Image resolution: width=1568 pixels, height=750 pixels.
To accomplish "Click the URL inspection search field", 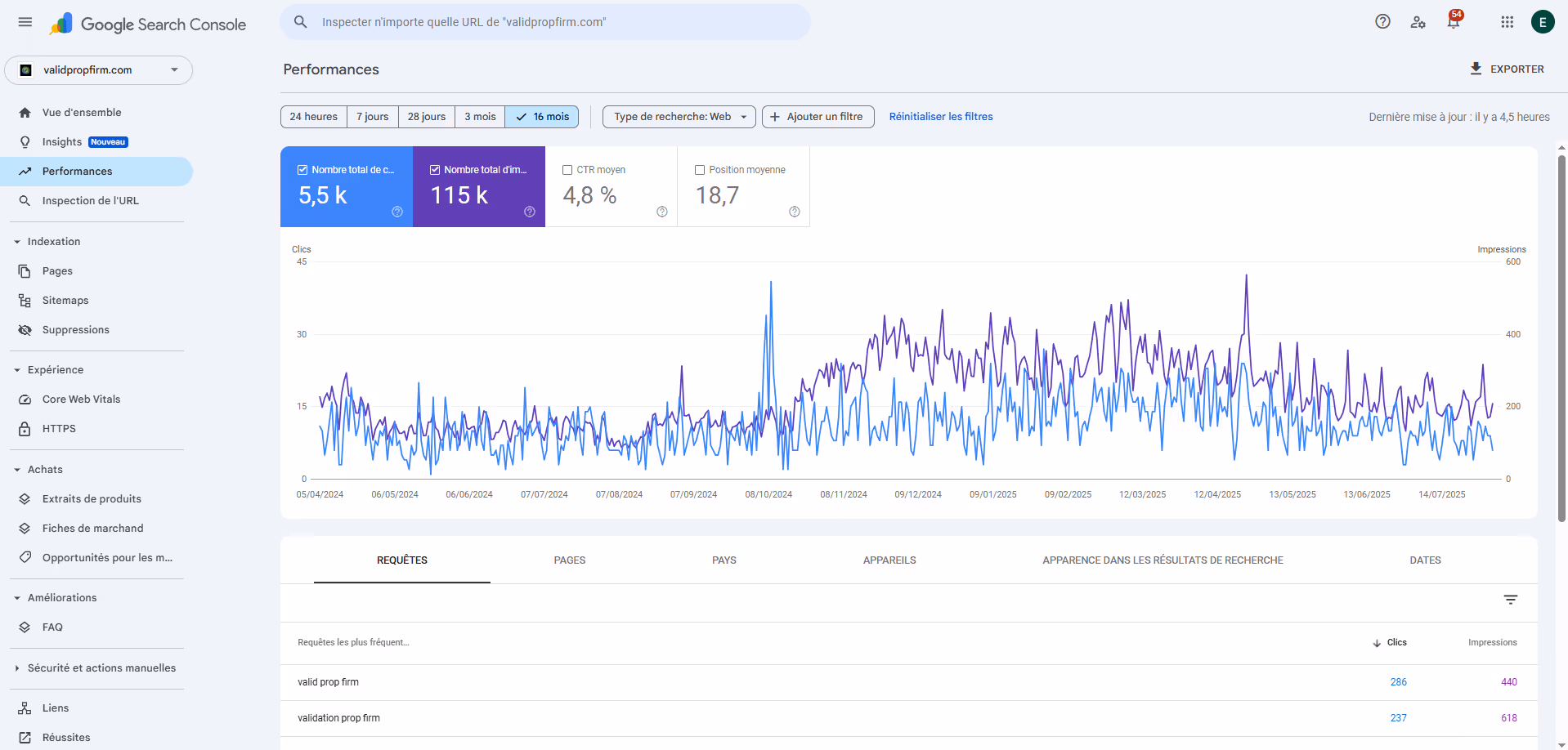I will point(545,22).
